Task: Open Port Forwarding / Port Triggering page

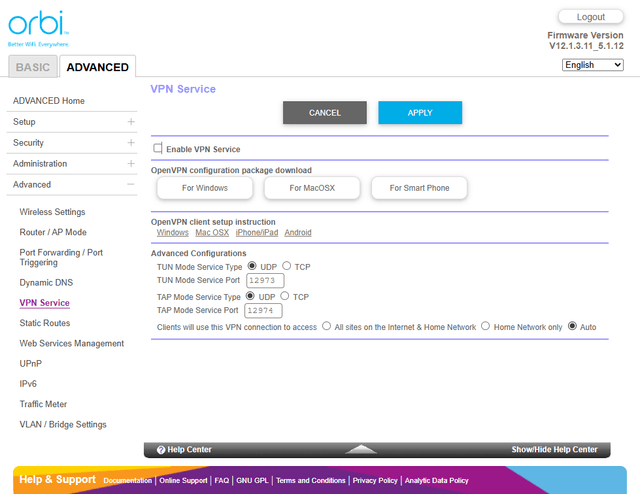Action: pos(61,257)
